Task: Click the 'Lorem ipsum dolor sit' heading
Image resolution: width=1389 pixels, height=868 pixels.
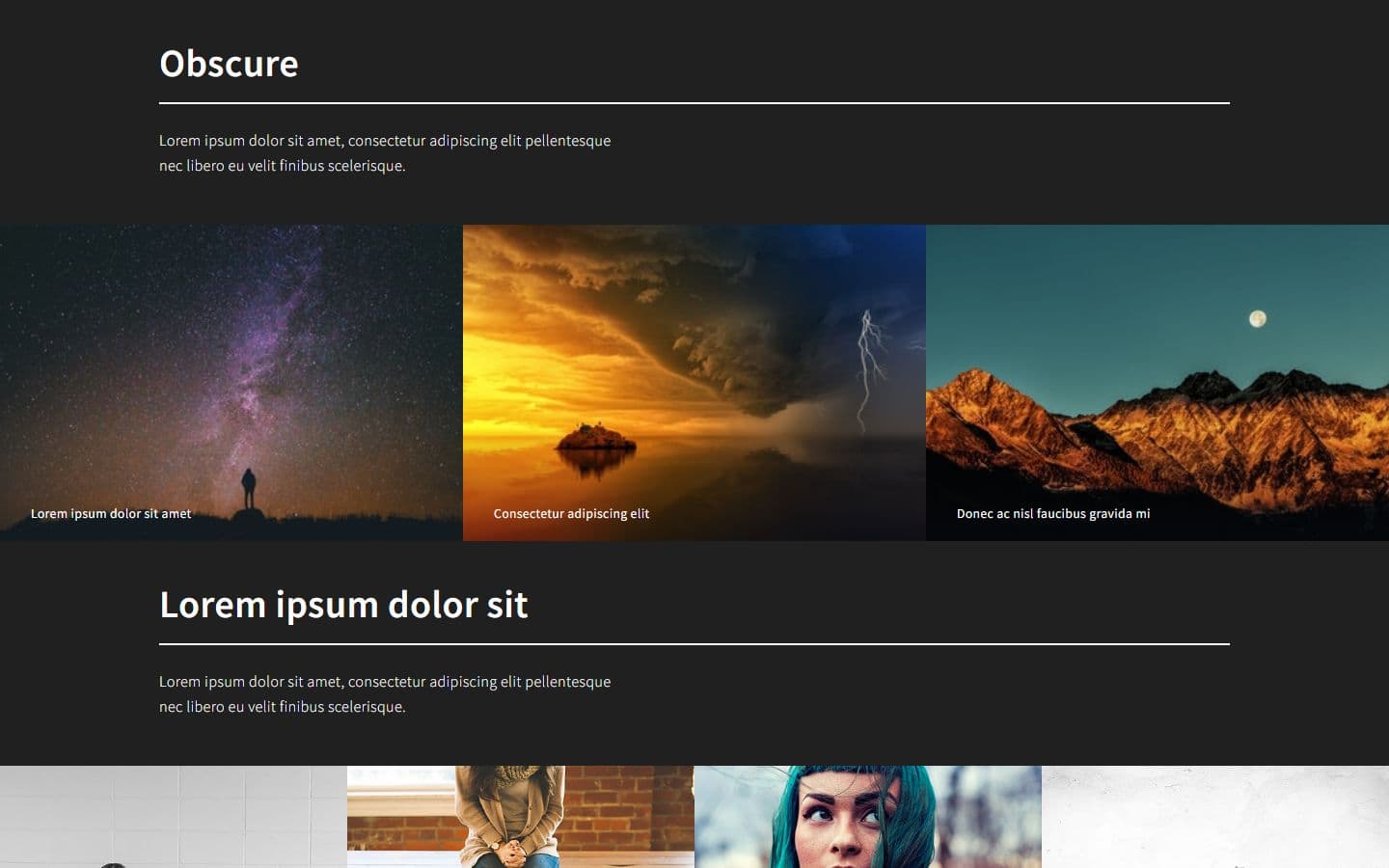Action: [x=343, y=605]
